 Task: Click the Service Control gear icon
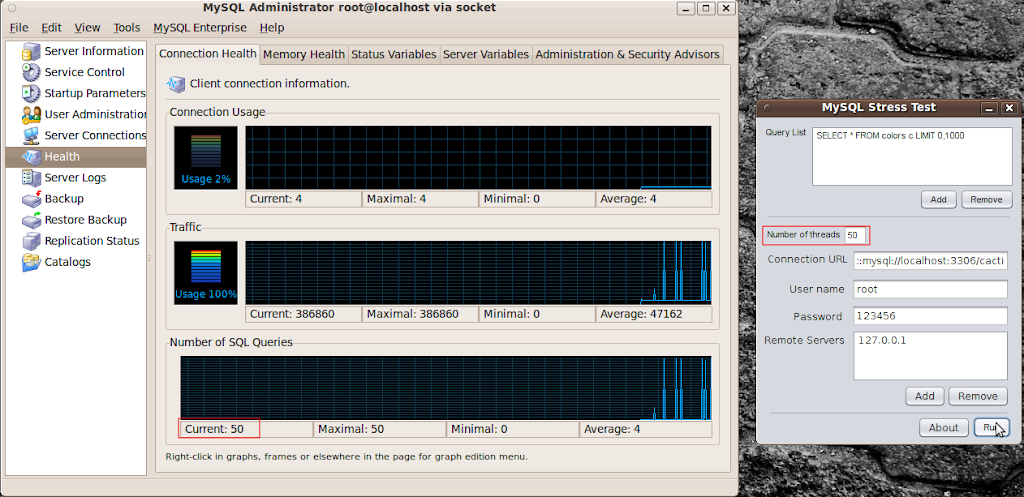coord(31,72)
